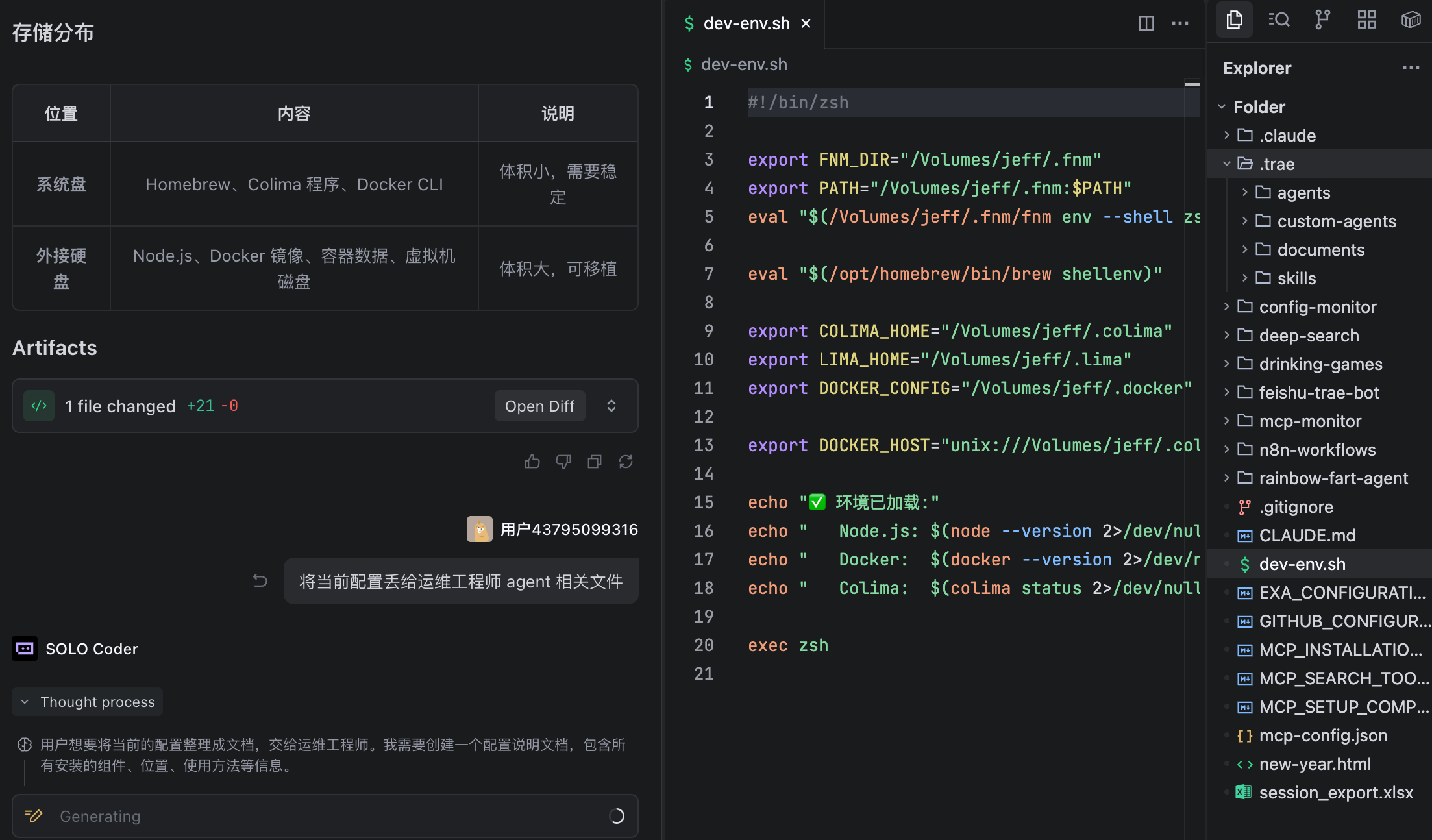Regenerate the response with refresh icon
The width and height of the screenshot is (1432, 840).
626,462
